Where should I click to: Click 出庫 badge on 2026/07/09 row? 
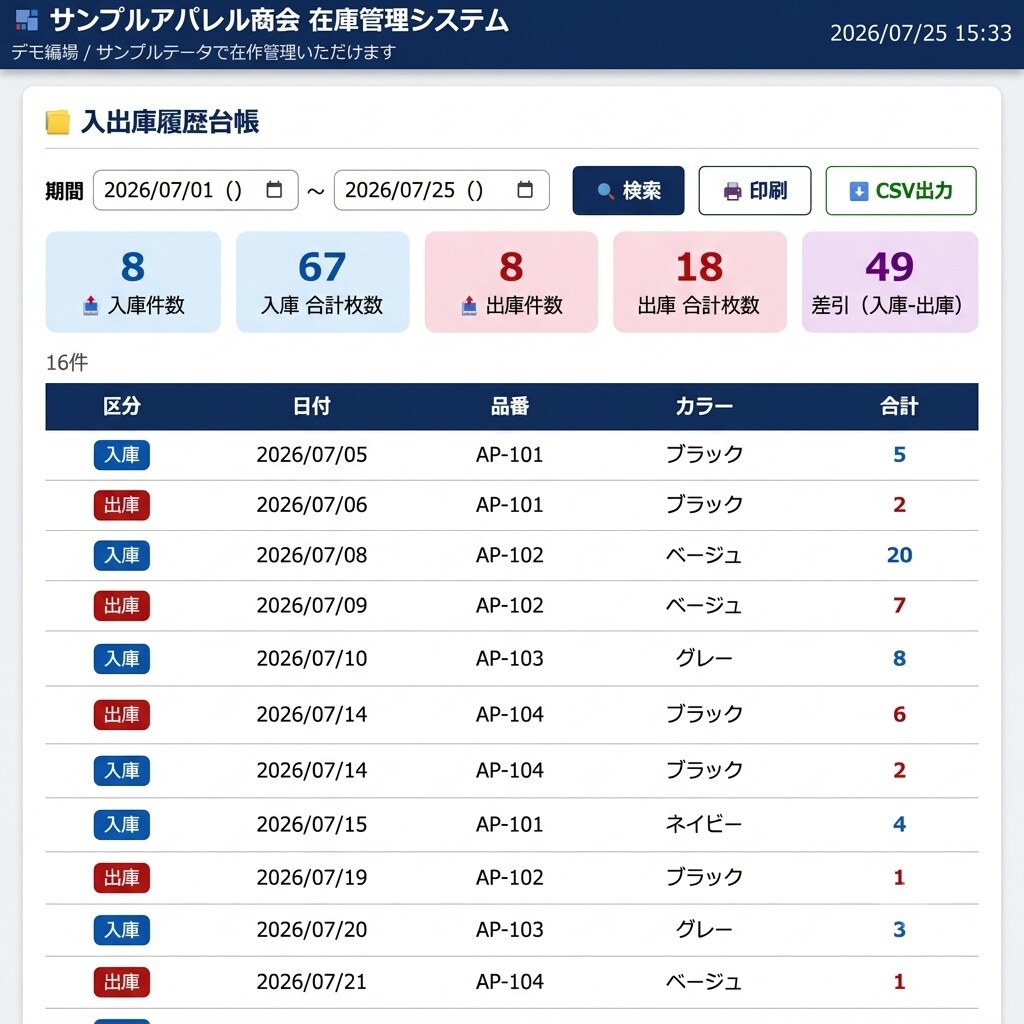(x=122, y=605)
